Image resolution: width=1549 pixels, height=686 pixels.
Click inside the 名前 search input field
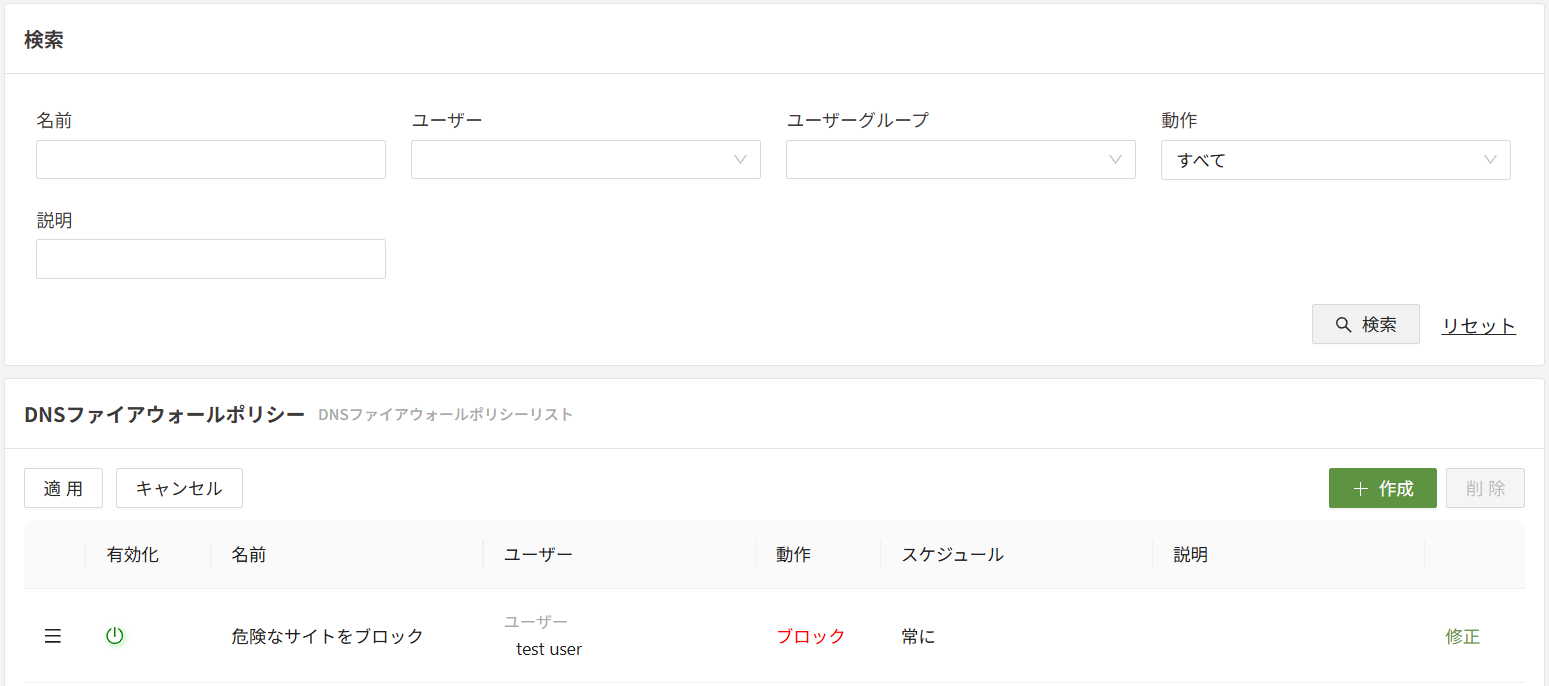point(210,159)
